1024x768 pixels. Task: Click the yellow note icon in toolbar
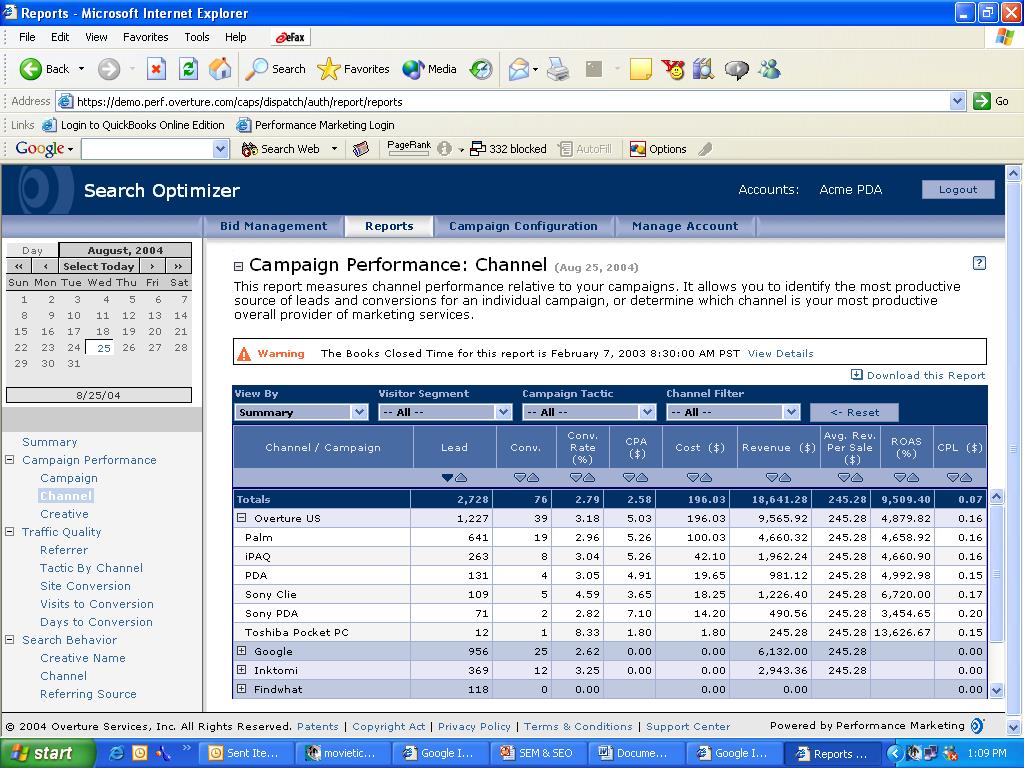640,69
